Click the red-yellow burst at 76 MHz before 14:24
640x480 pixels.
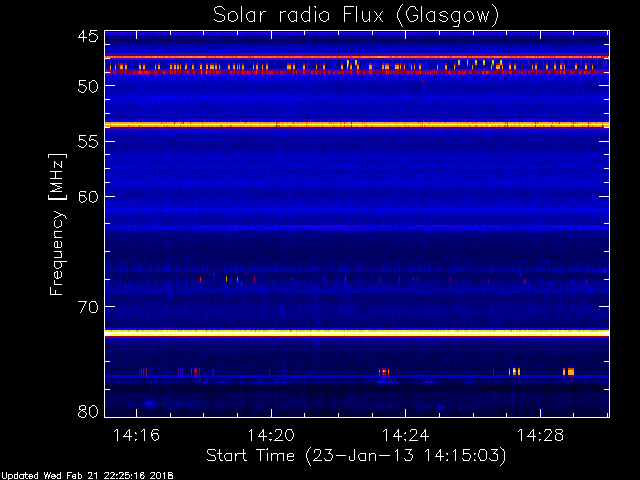[x=384, y=372]
